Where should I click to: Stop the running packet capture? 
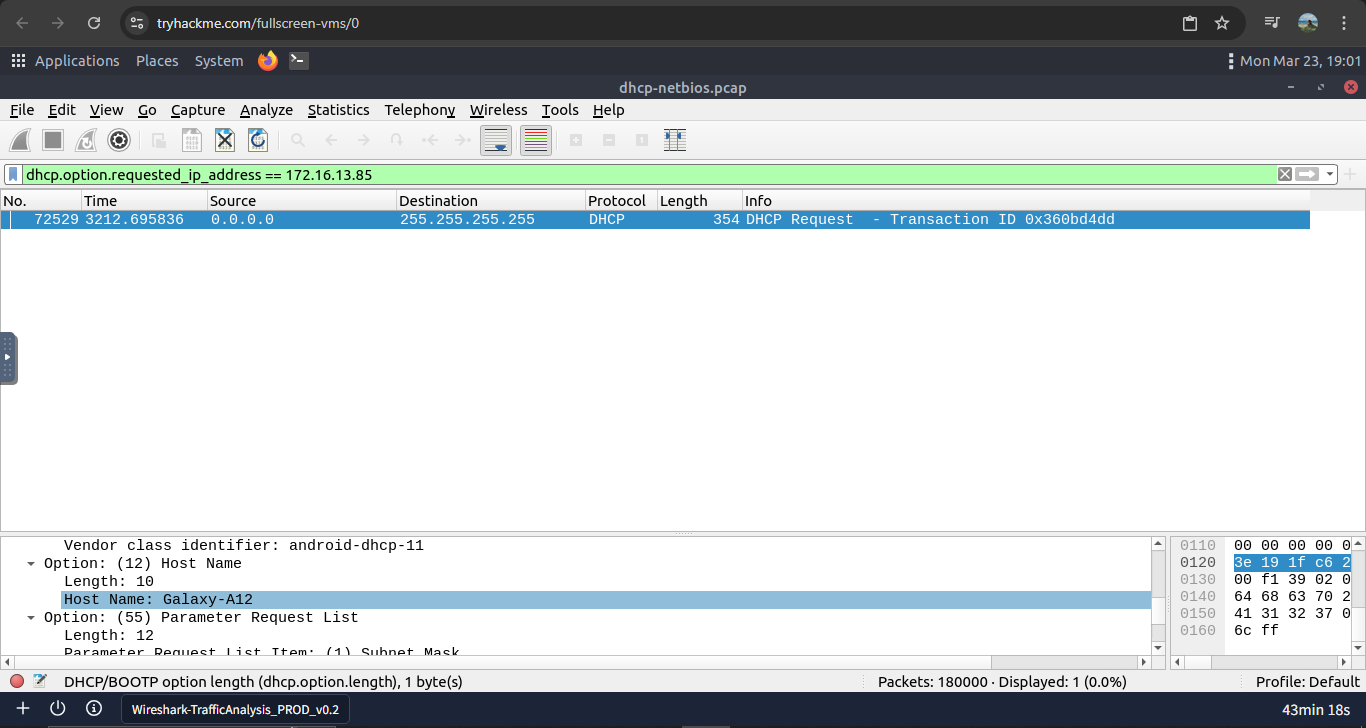54,141
